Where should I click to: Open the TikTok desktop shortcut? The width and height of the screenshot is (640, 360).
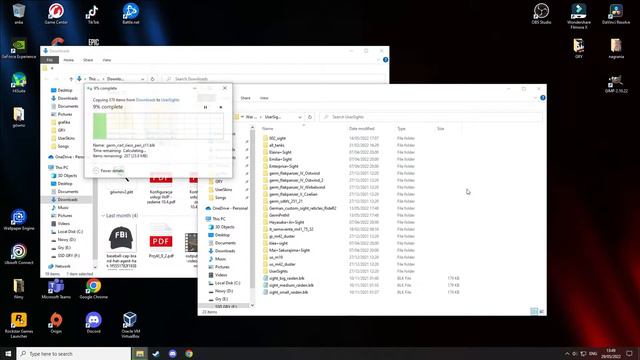tap(93, 14)
